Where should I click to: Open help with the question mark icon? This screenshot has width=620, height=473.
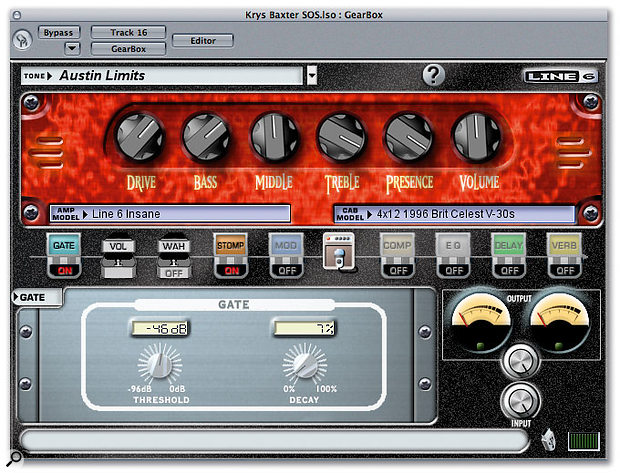pyautogui.click(x=434, y=75)
